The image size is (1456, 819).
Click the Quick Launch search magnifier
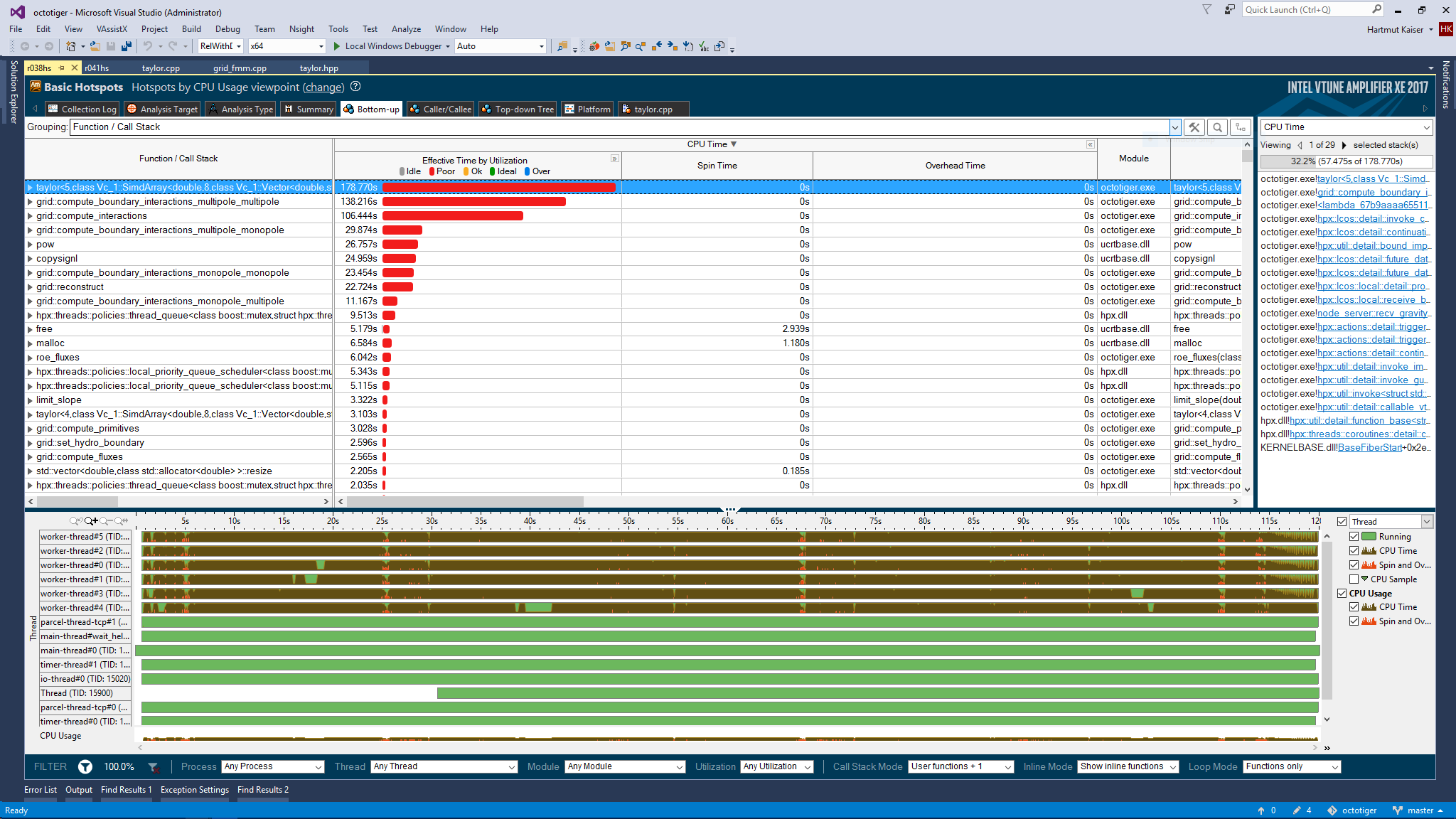click(1376, 9)
